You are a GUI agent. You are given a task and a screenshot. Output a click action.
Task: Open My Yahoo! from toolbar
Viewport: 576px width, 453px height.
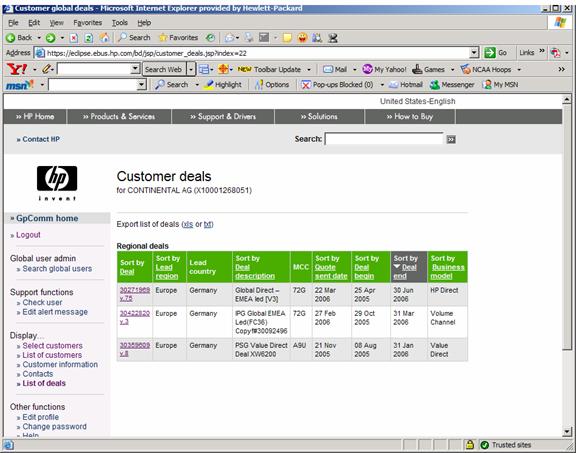pyautogui.click(x=384, y=69)
